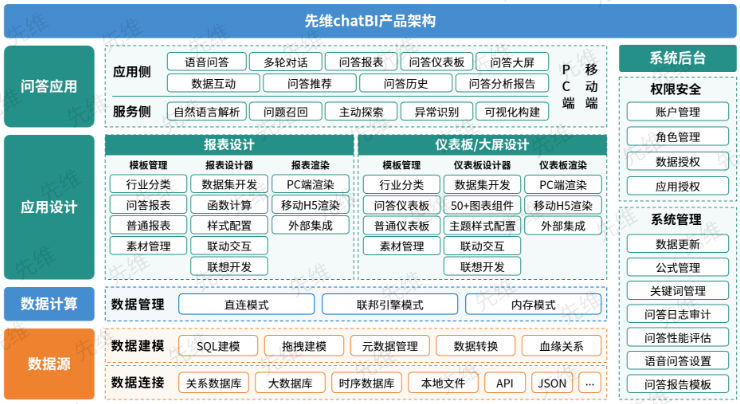
Task: Select the 问答应用 green side block
Action: pos(49,86)
